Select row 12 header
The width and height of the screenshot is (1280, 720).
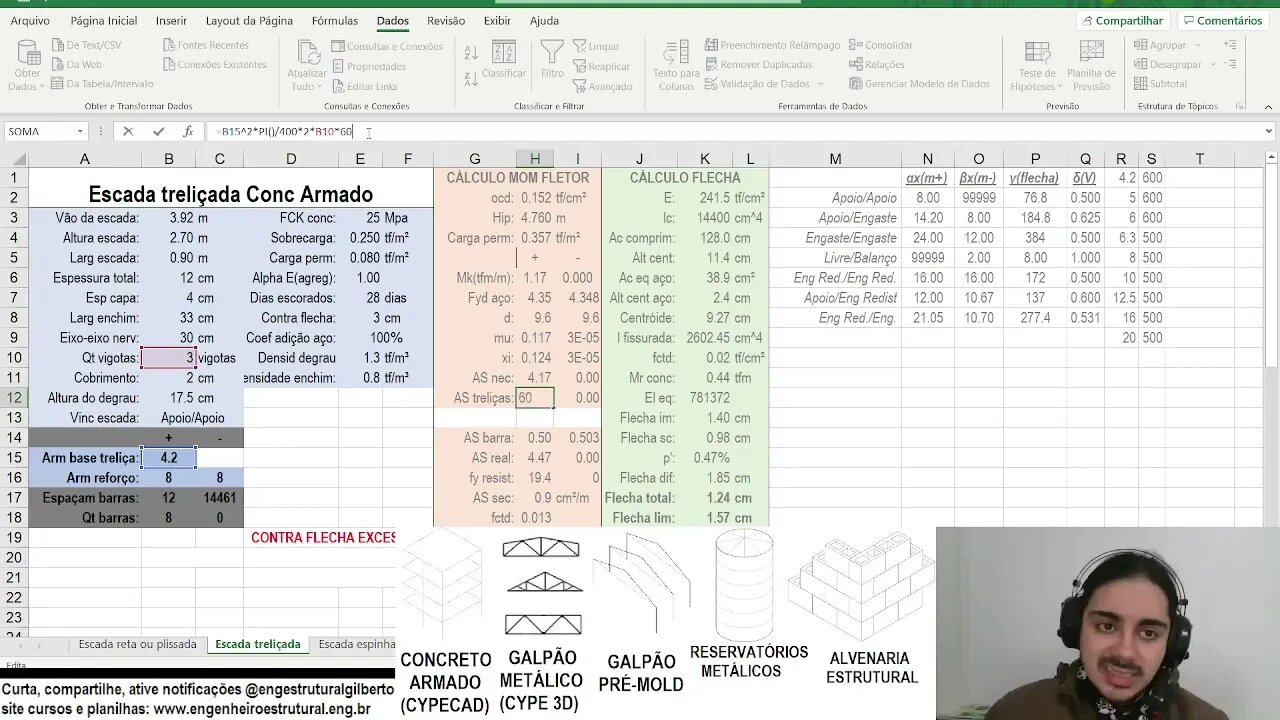pos(14,398)
